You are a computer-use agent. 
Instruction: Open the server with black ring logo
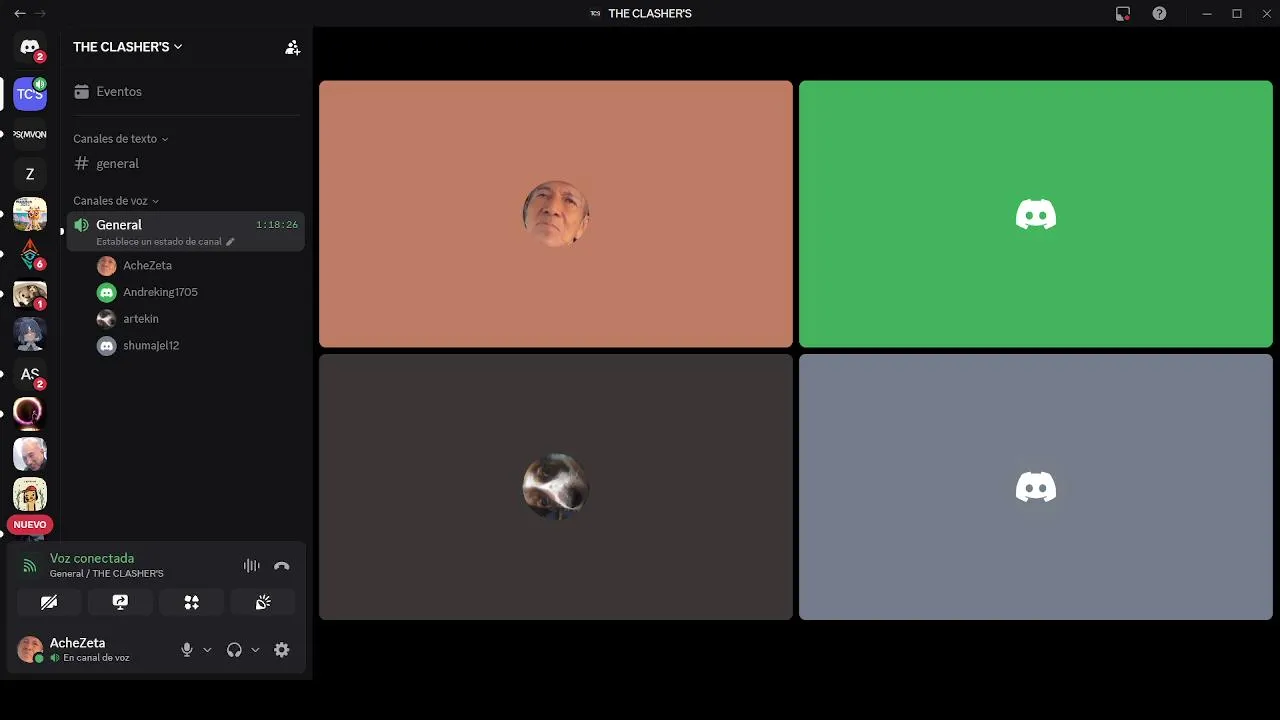(x=30, y=414)
